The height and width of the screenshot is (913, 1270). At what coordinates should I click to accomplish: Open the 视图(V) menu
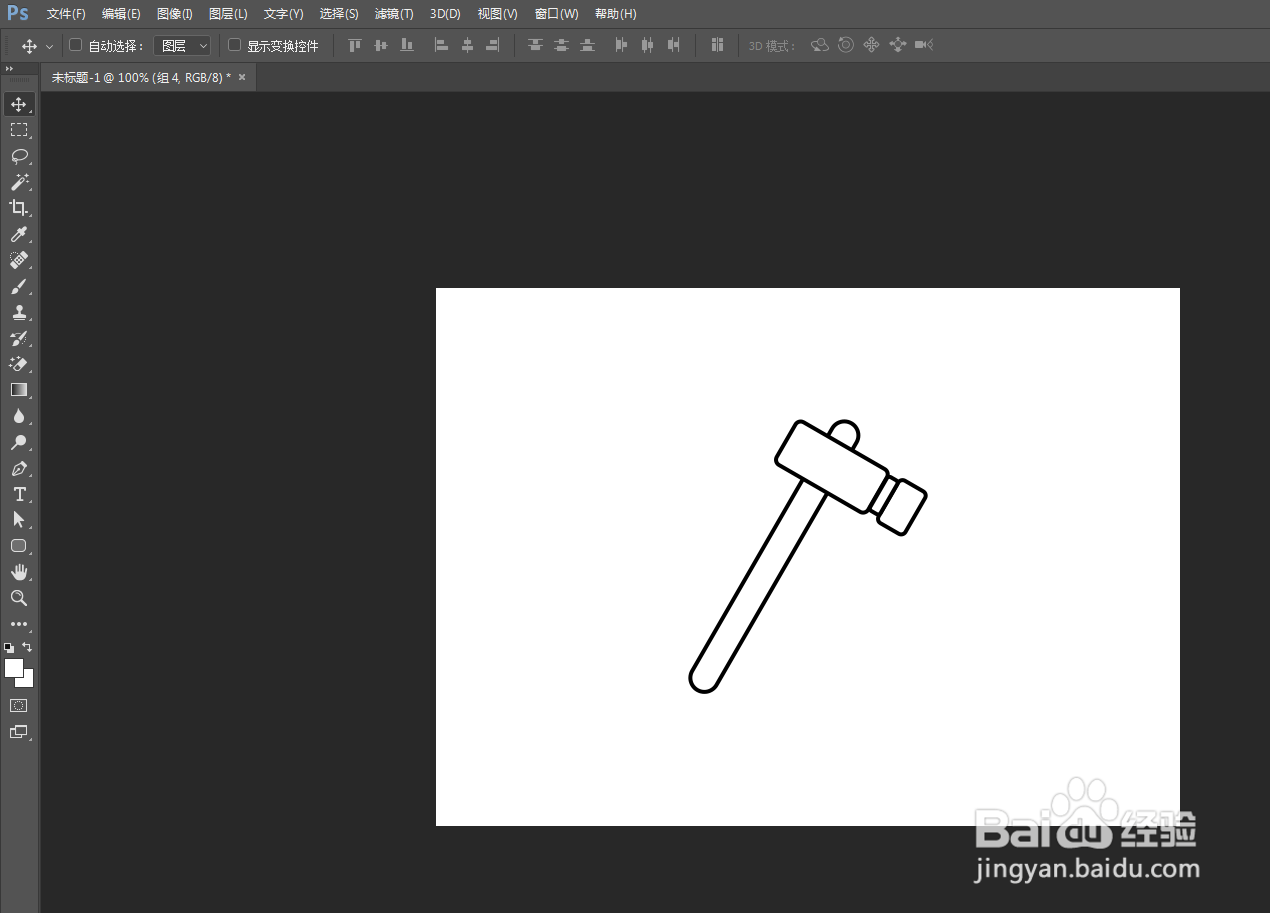pyautogui.click(x=497, y=14)
